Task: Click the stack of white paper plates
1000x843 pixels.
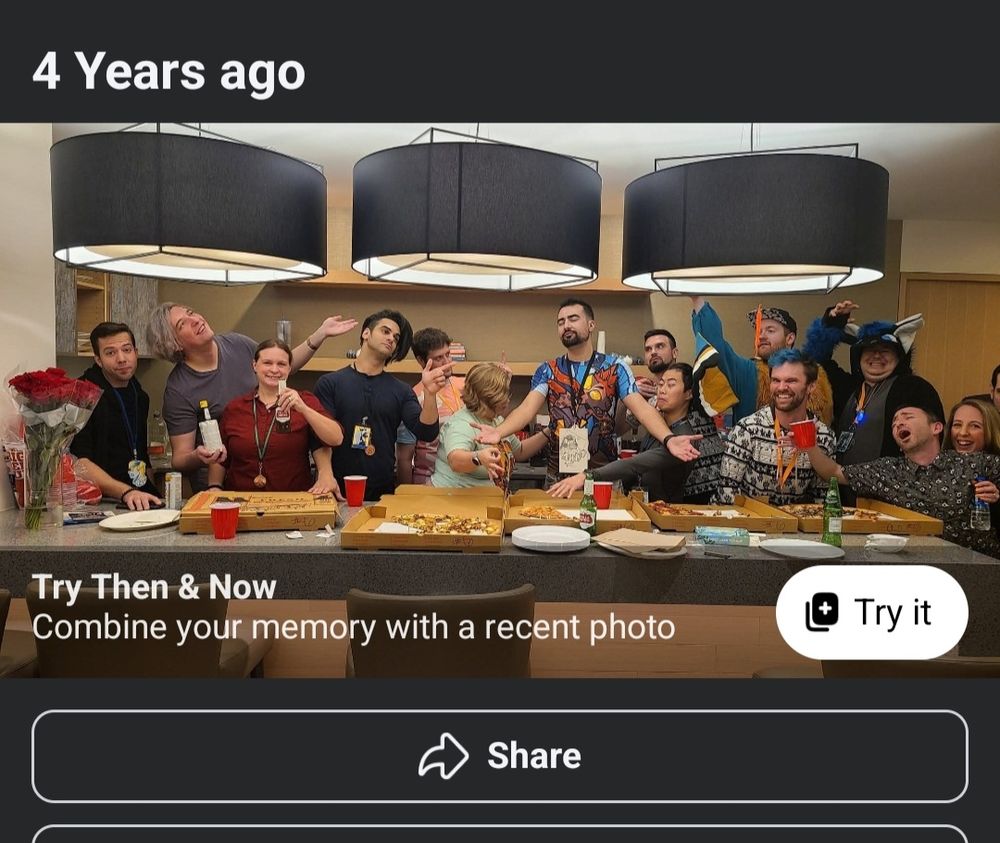Action: click(x=551, y=538)
